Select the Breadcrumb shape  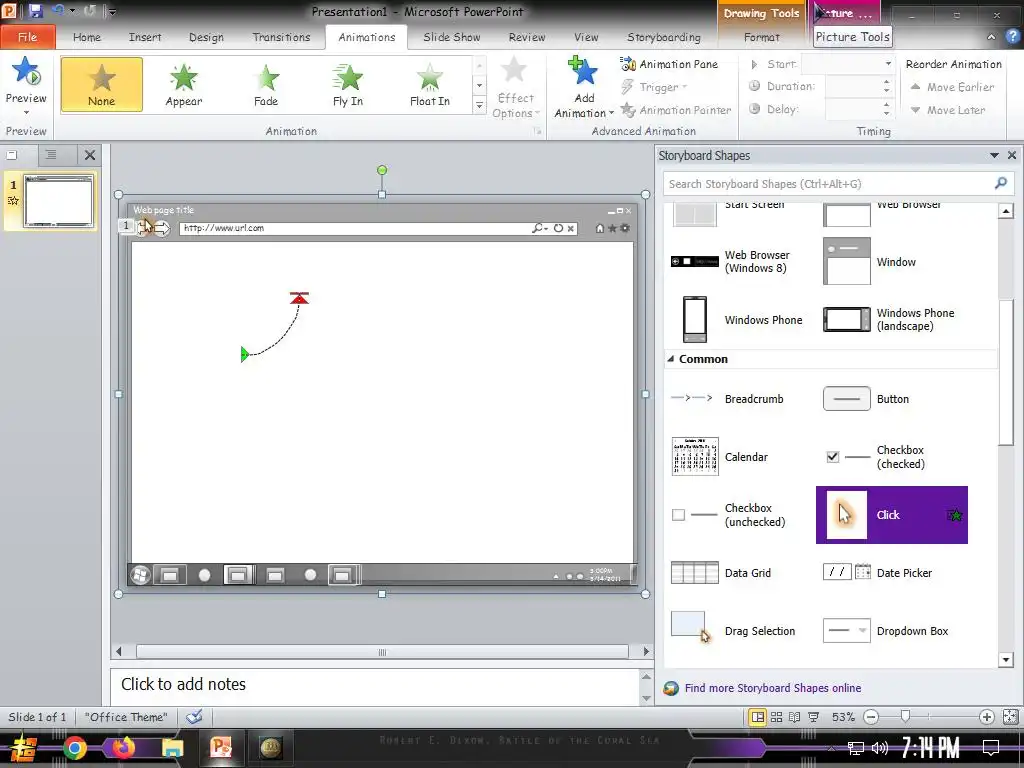coord(738,398)
